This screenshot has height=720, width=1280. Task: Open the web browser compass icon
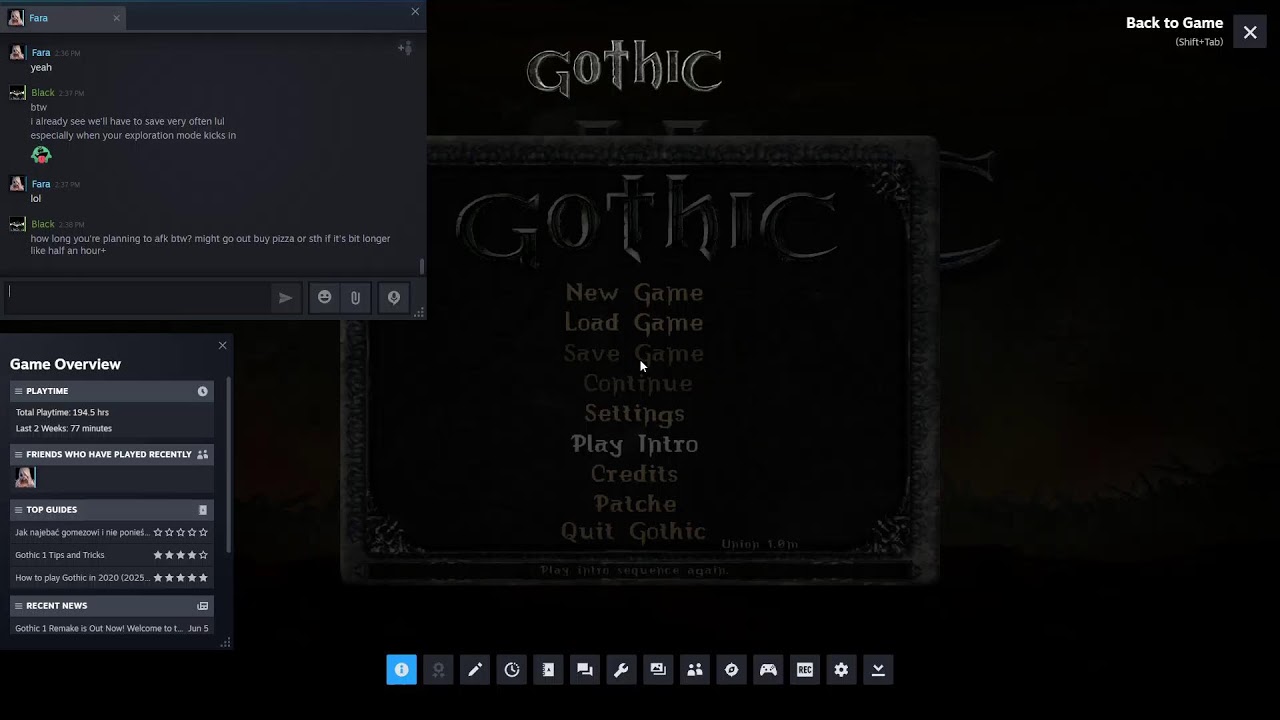coord(731,670)
